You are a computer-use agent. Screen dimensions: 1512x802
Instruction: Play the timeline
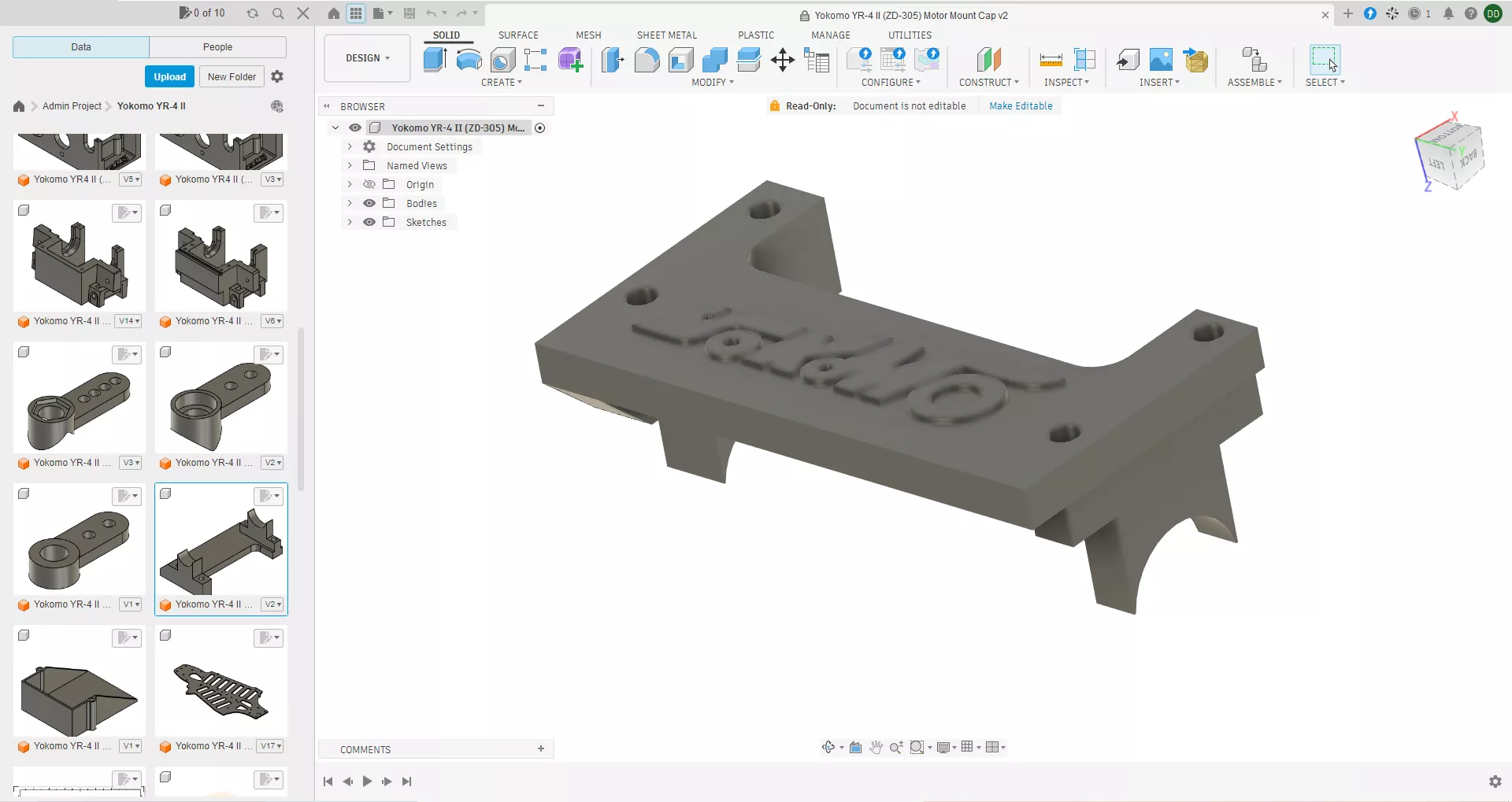click(x=367, y=782)
